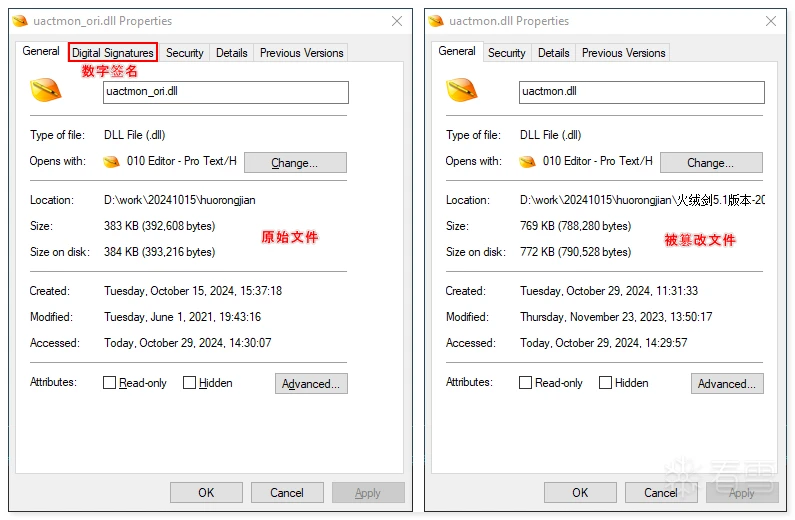This screenshot has height=520, width=795.
Task: Click Change button for uactmon_ori.dll
Action: coord(295,163)
